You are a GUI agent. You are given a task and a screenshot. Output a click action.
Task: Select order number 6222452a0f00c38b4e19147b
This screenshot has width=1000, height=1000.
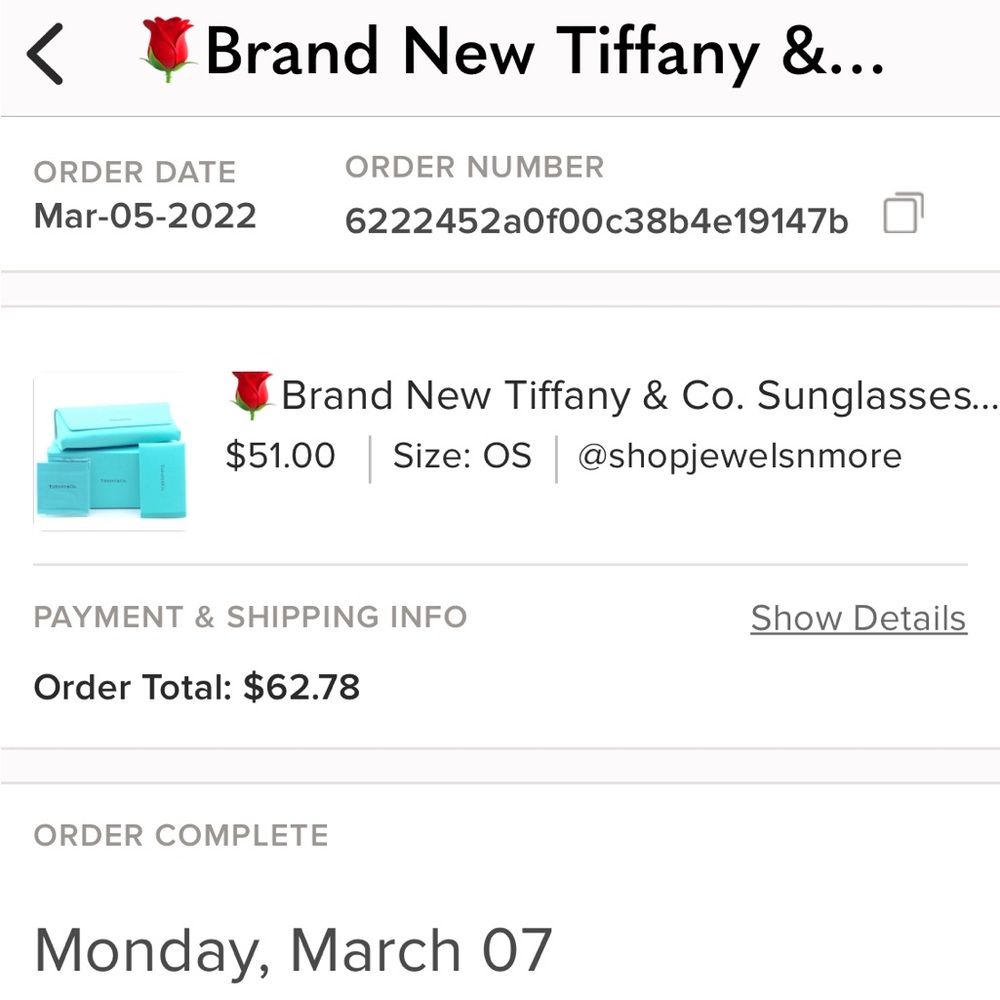pos(596,217)
